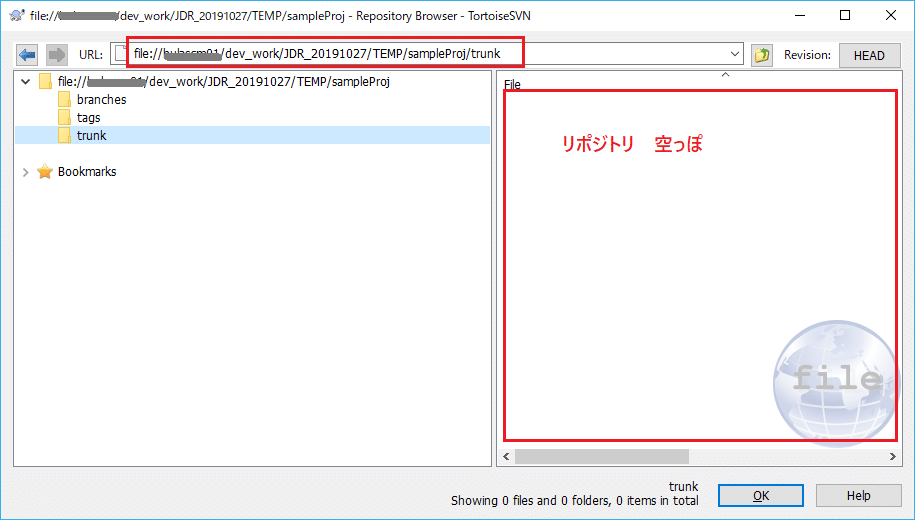Click into the URL input field
Viewport: 915px width, 520px height.
click(x=427, y=54)
